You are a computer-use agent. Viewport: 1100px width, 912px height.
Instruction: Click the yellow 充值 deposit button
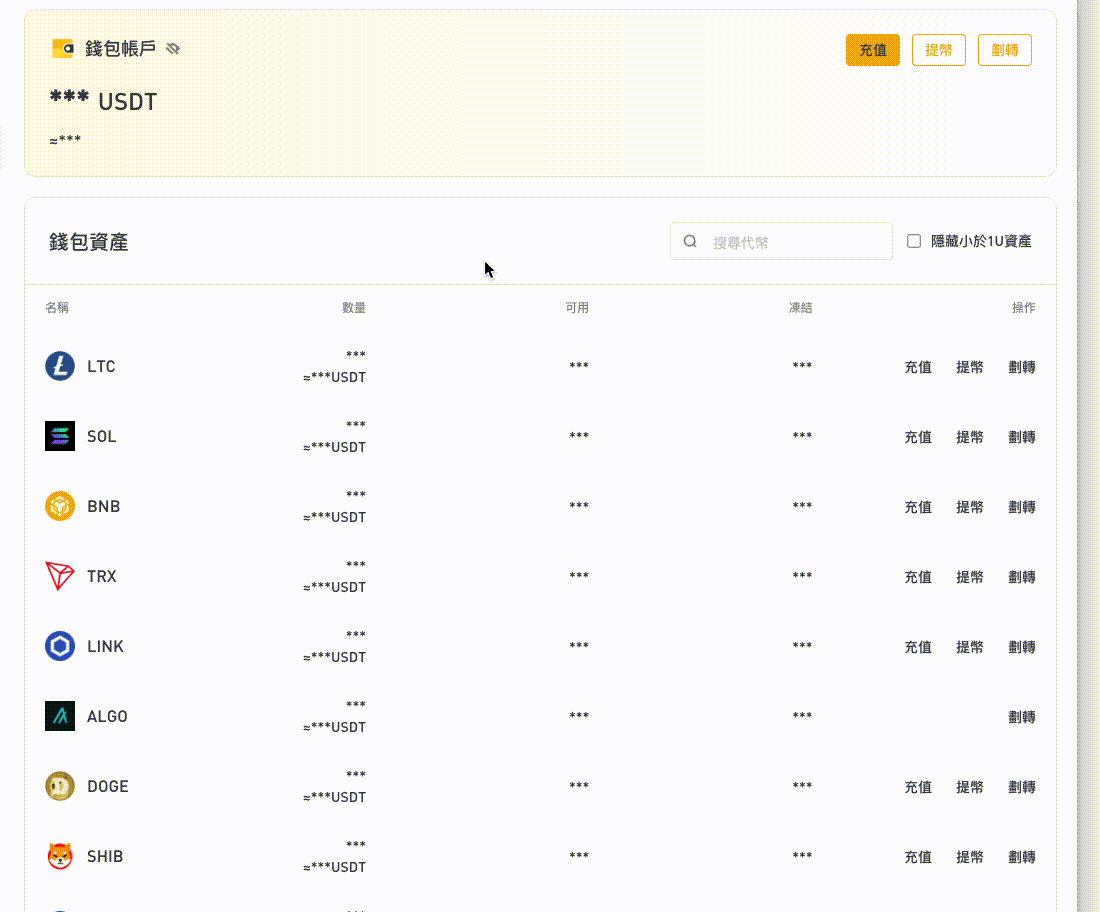[x=873, y=50]
